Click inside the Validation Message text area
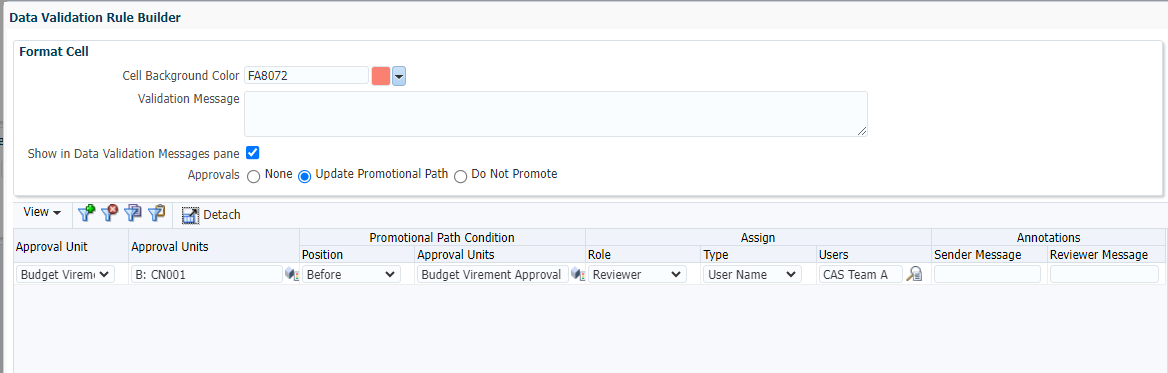This screenshot has width=1168, height=373. pyautogui.click(x=556, y=114)
